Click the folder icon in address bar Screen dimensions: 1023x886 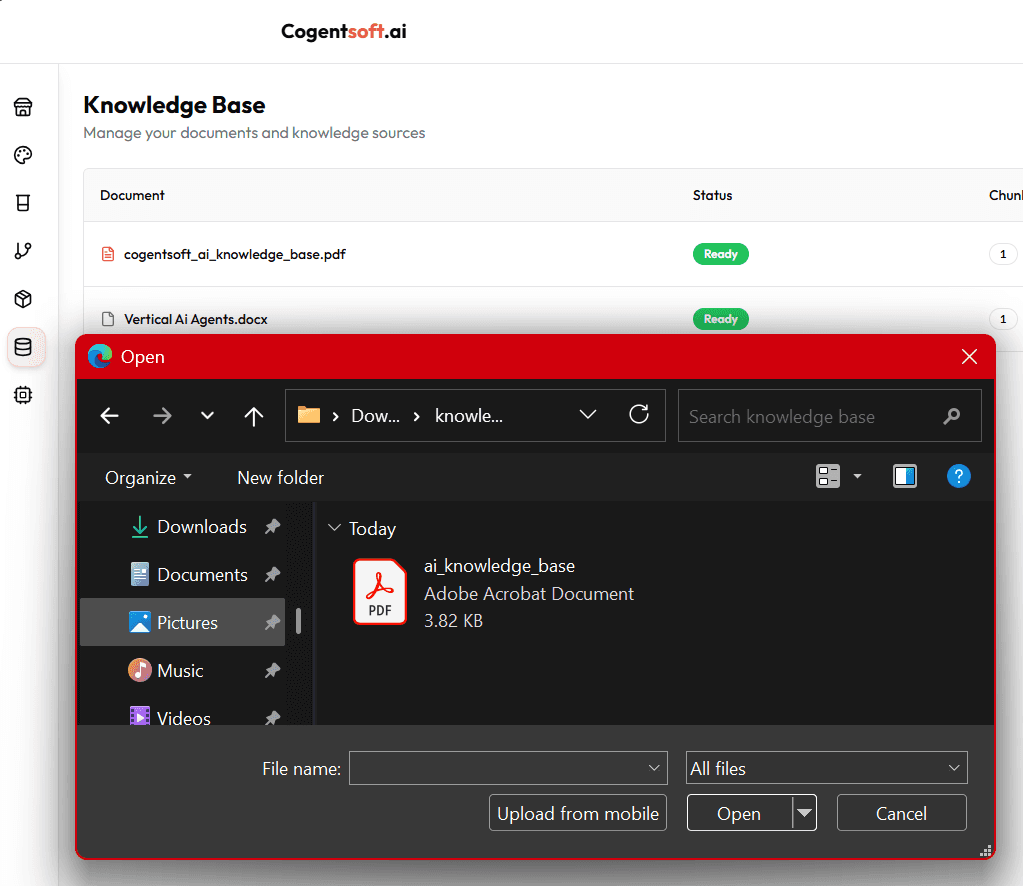(309, 415)
